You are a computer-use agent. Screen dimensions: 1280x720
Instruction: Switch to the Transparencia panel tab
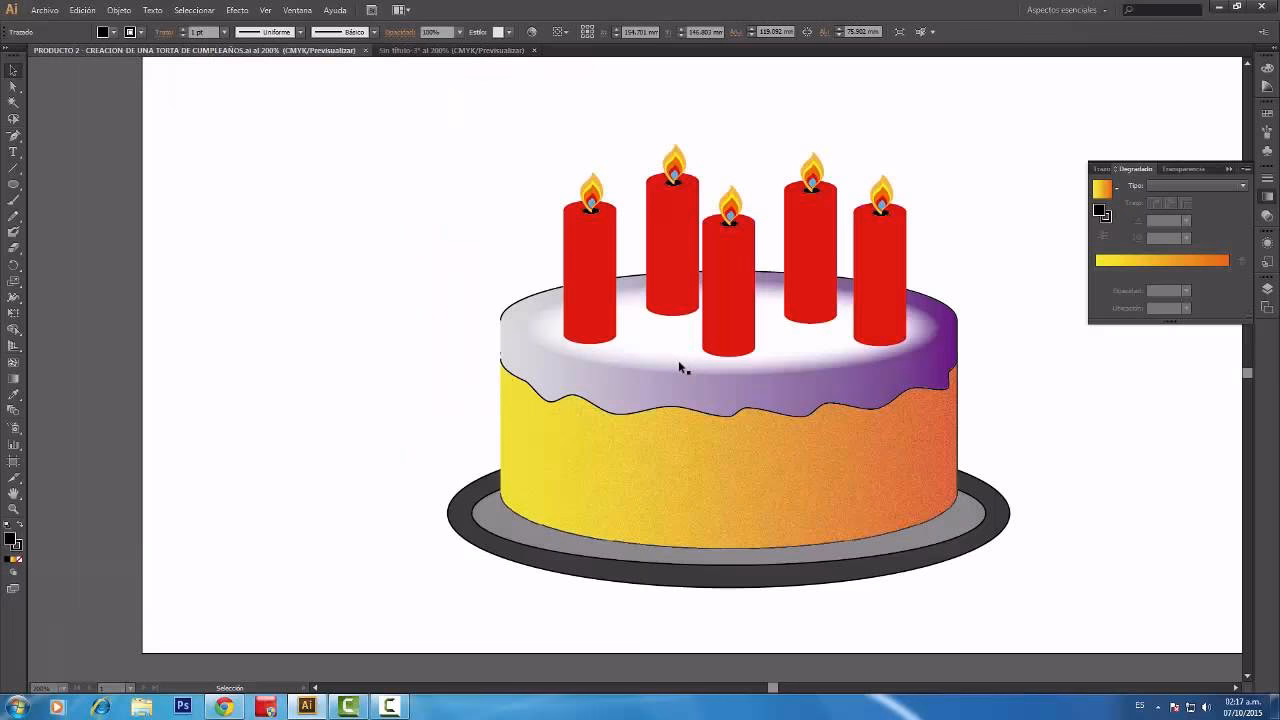1184,169
